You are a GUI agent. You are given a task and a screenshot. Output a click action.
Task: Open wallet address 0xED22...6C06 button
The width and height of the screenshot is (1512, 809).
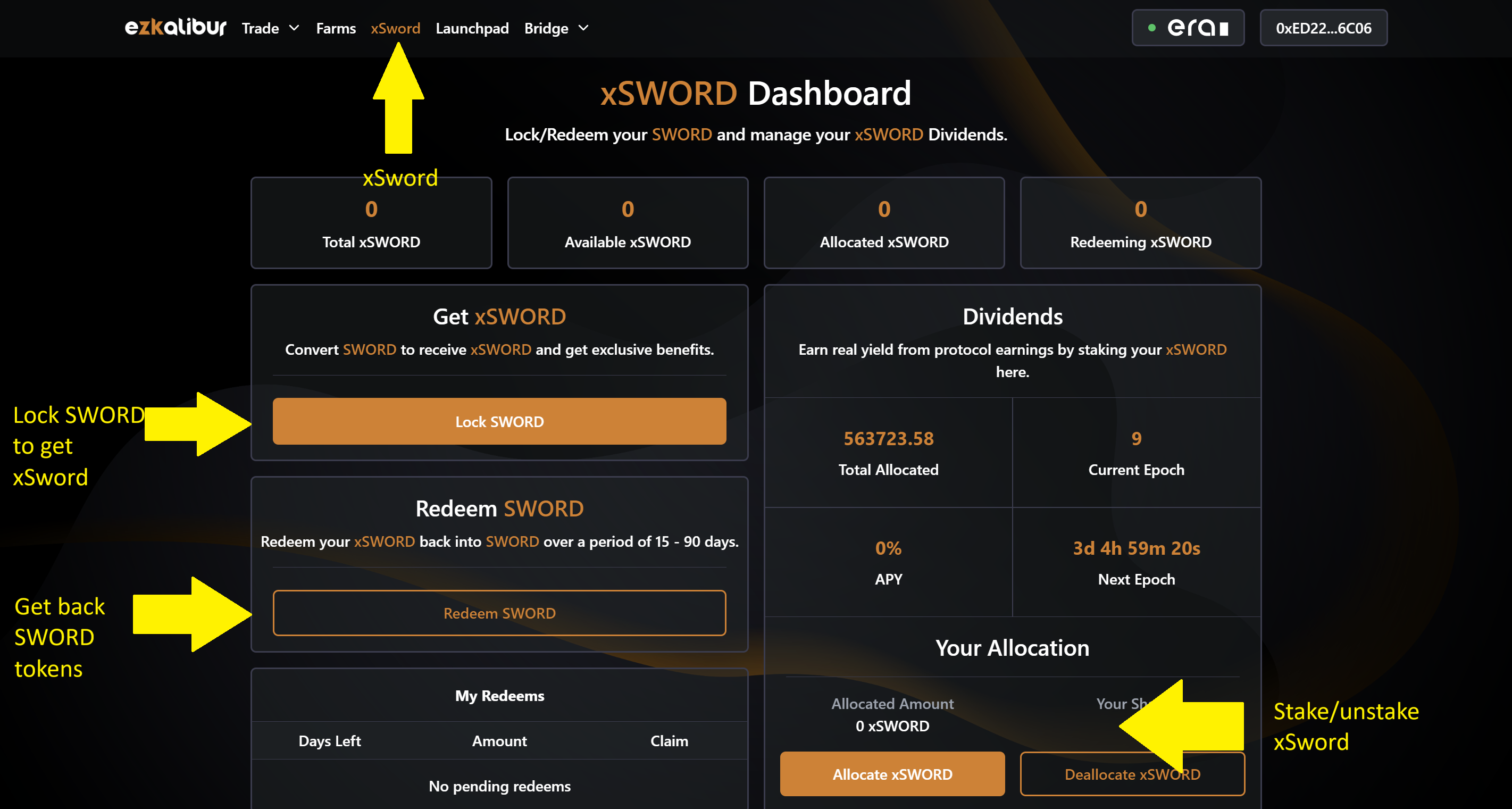(1323, 28)
